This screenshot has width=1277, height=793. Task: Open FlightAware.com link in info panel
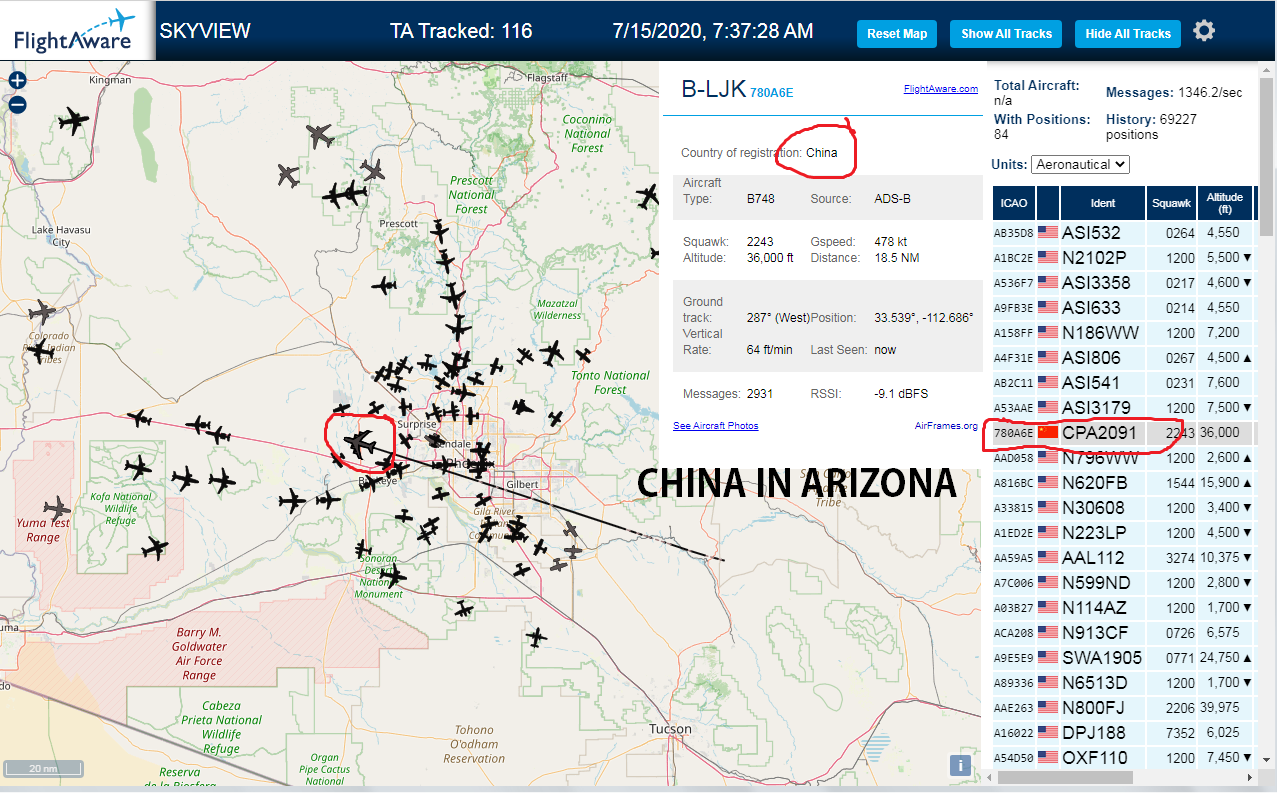tap(941, 89)
